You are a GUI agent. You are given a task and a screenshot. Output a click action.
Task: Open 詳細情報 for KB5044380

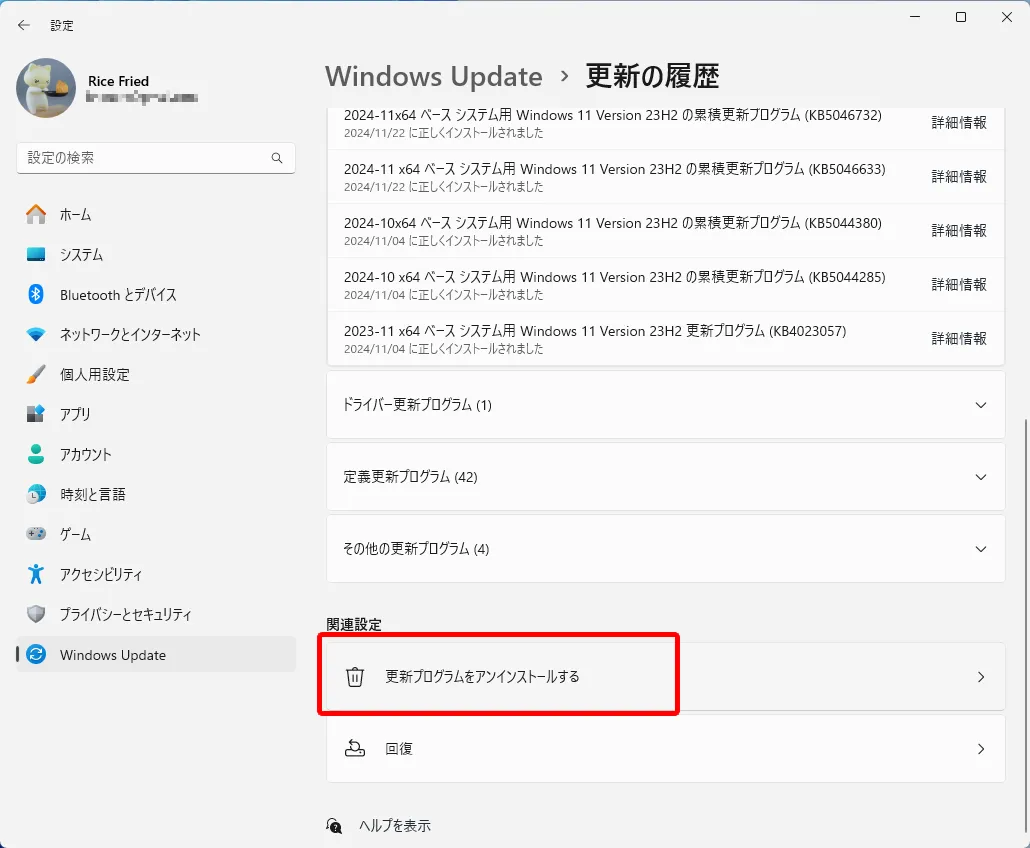point(959,230)
